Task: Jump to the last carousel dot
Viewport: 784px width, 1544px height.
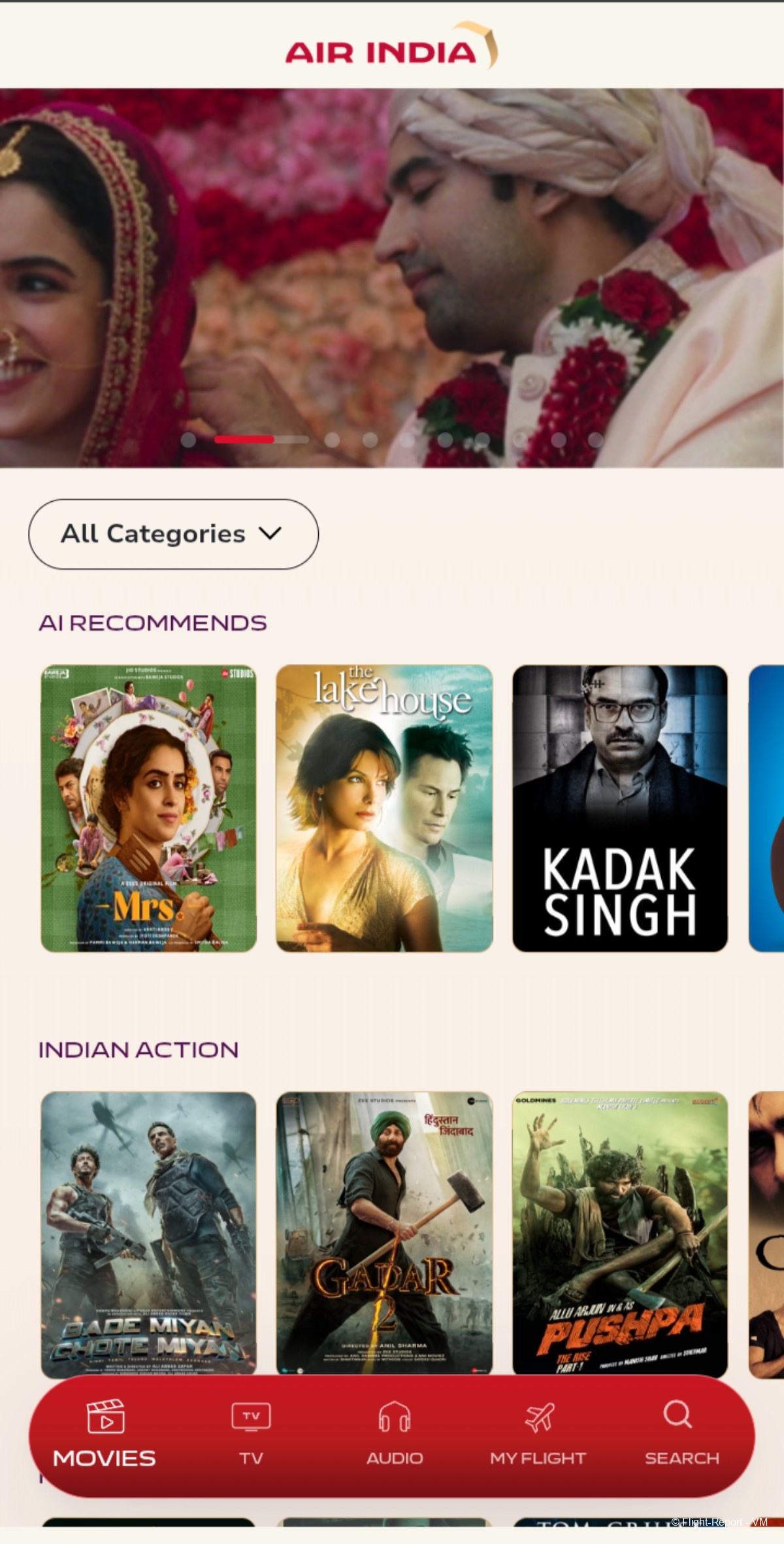Action: (595, 440)
